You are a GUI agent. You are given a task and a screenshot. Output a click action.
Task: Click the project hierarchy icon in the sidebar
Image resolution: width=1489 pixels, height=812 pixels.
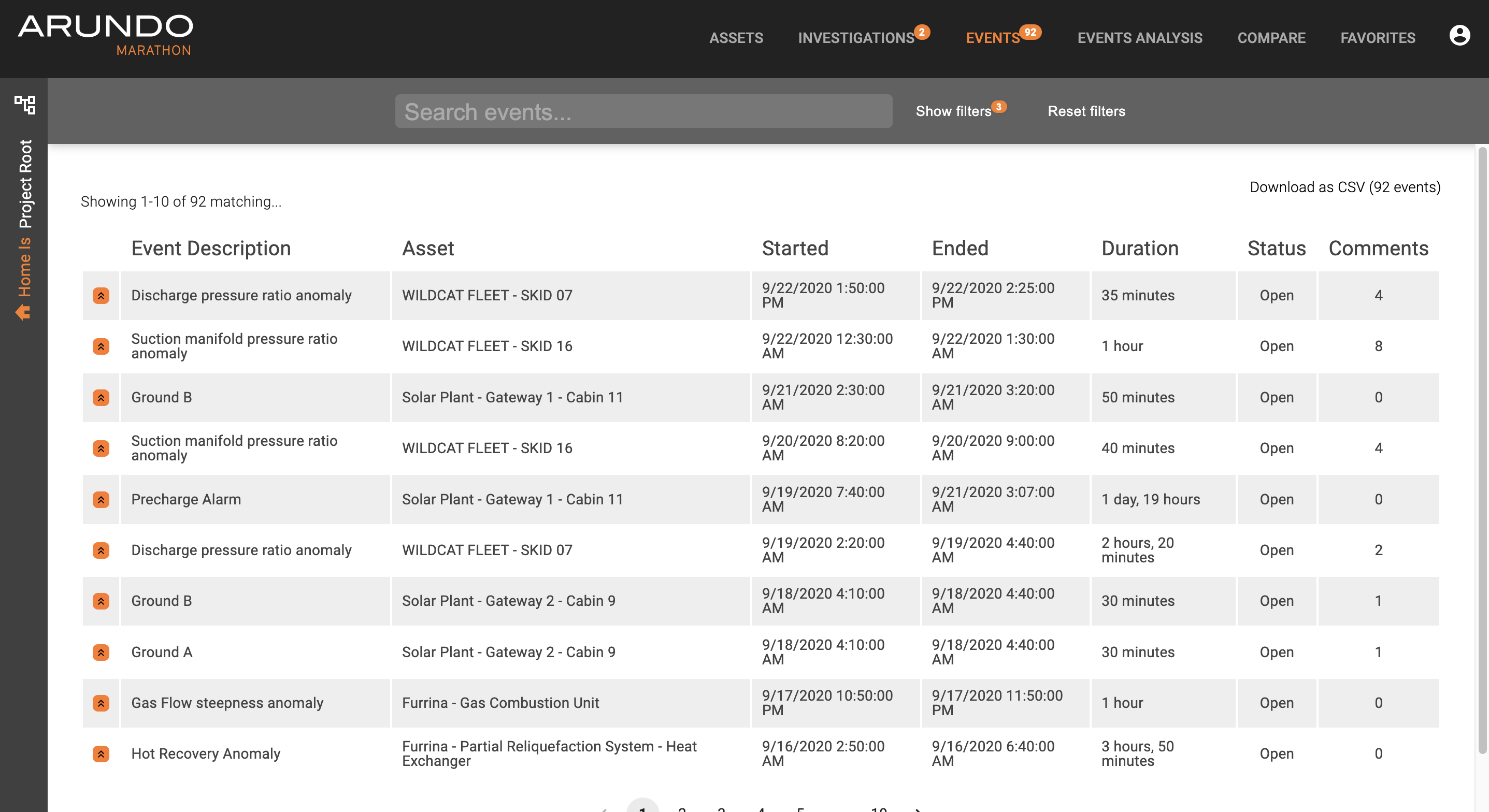(24, 105)
